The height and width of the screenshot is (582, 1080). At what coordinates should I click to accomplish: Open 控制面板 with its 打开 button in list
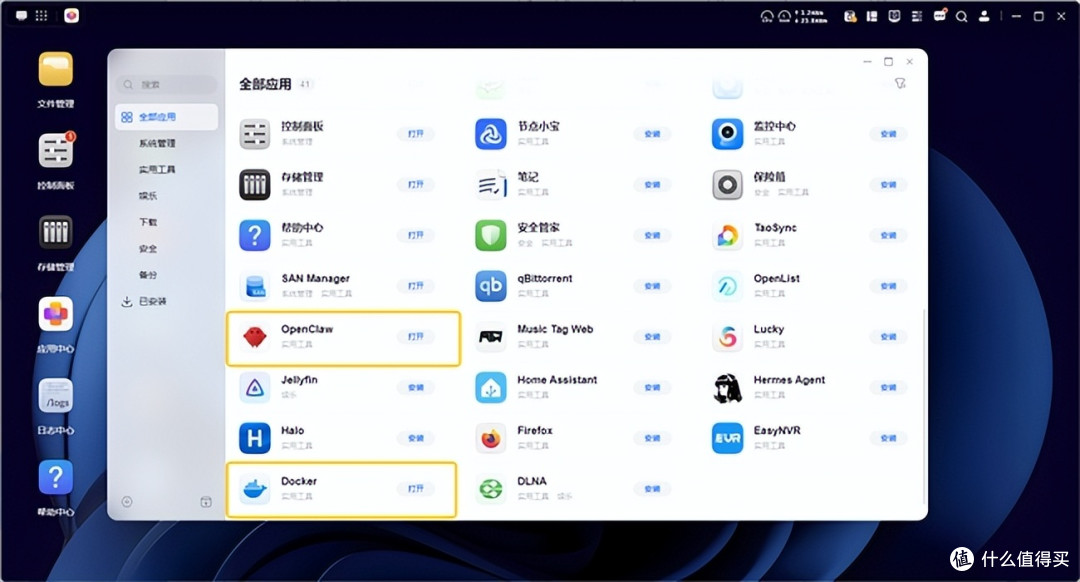tap(415, 134)
